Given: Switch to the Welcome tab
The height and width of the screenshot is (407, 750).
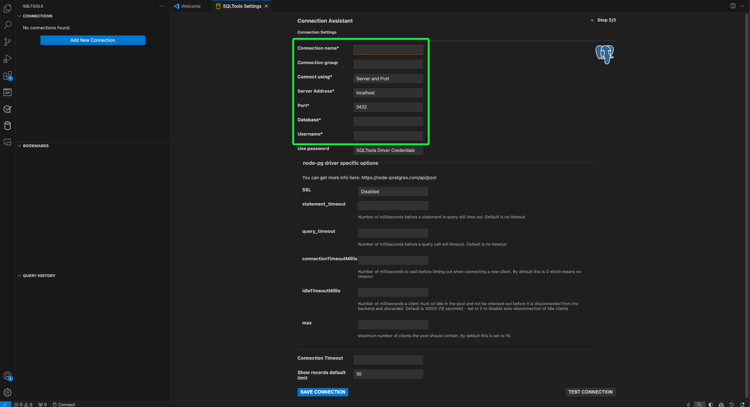Looking at the screenshot, I should (187, 6).
